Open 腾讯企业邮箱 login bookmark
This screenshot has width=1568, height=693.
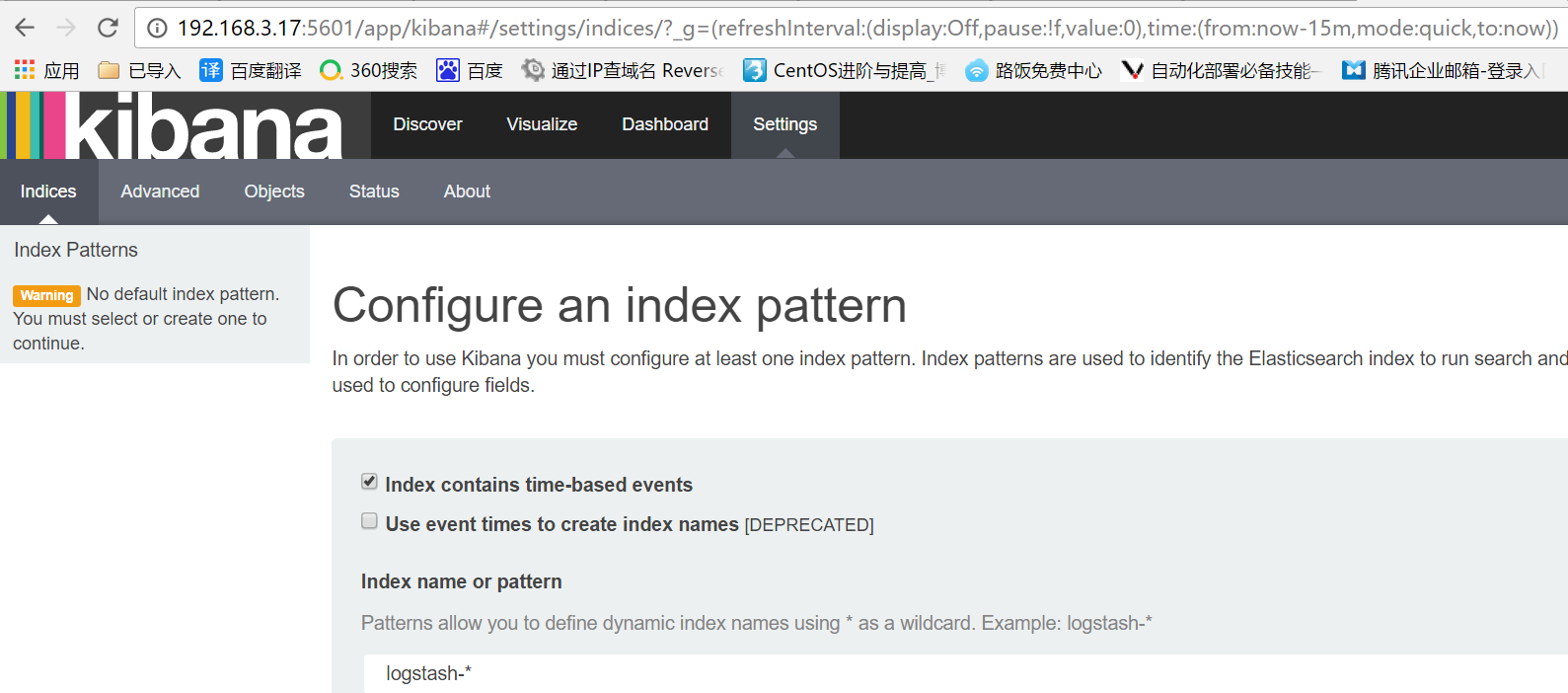point(1443,70)
